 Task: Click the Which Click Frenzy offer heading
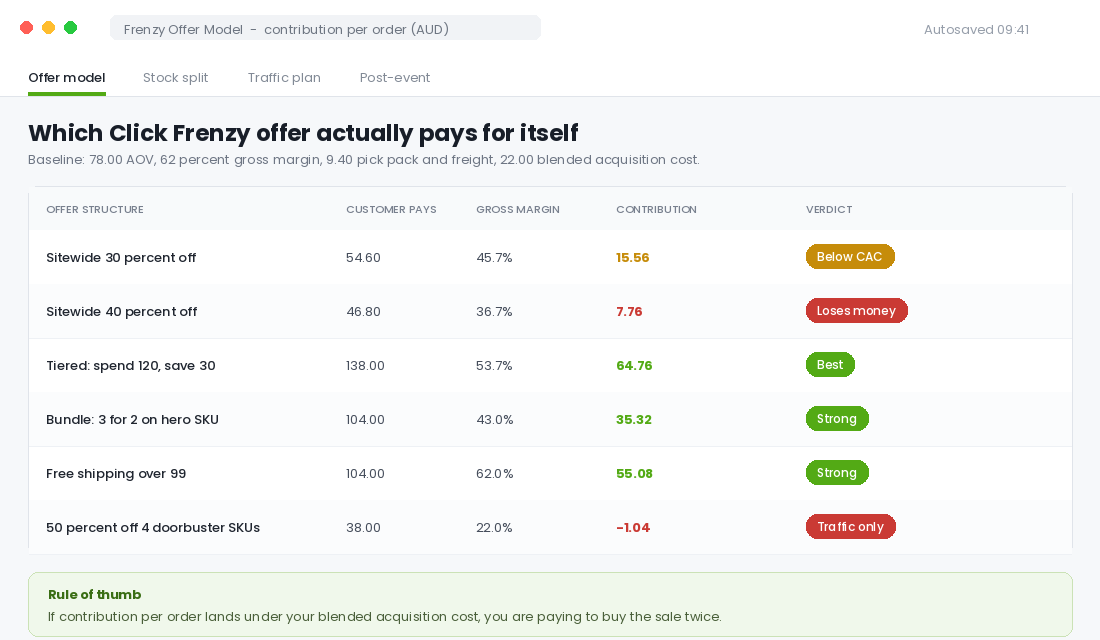pos(303,133)
